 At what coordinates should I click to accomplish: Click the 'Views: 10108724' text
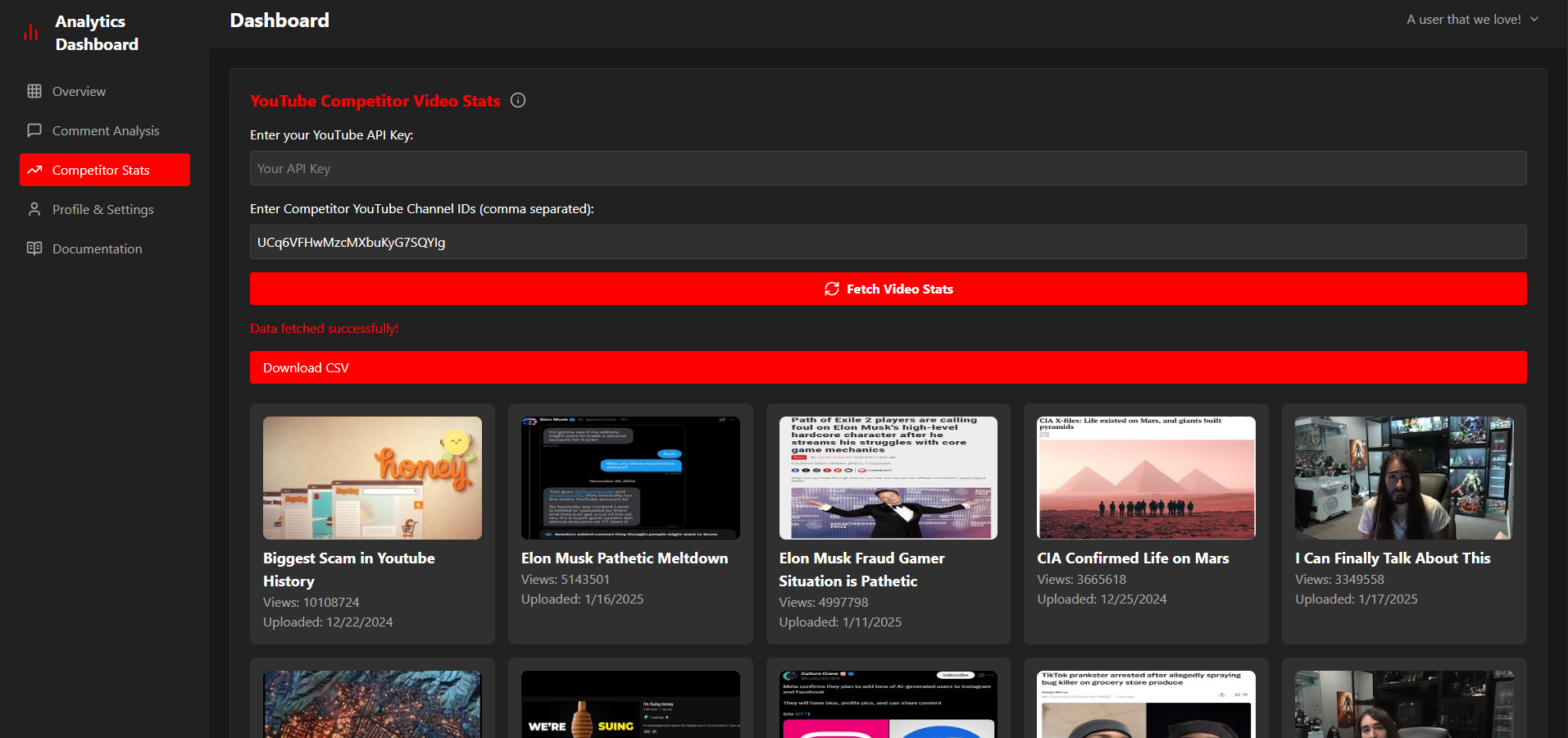[311, 602]
